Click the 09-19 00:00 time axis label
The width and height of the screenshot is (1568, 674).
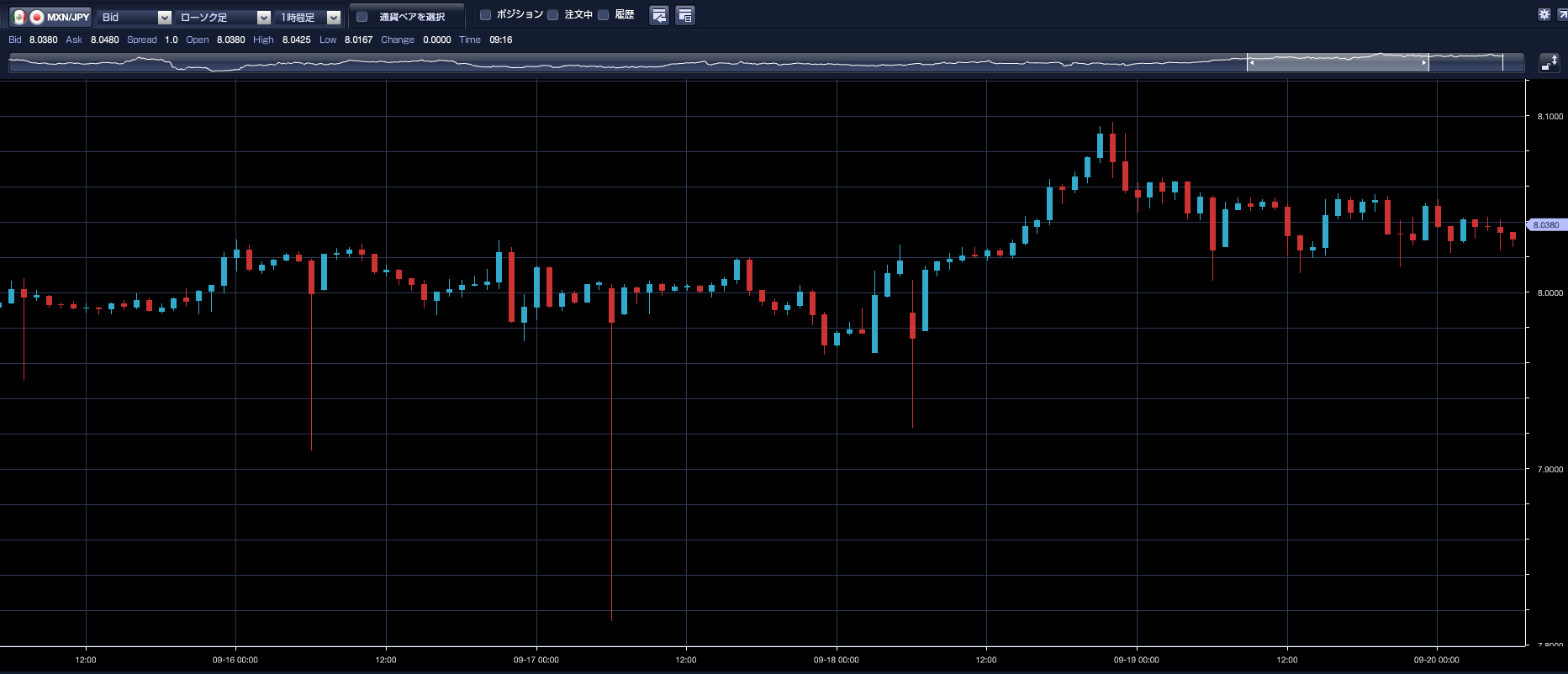point(1136,660)
